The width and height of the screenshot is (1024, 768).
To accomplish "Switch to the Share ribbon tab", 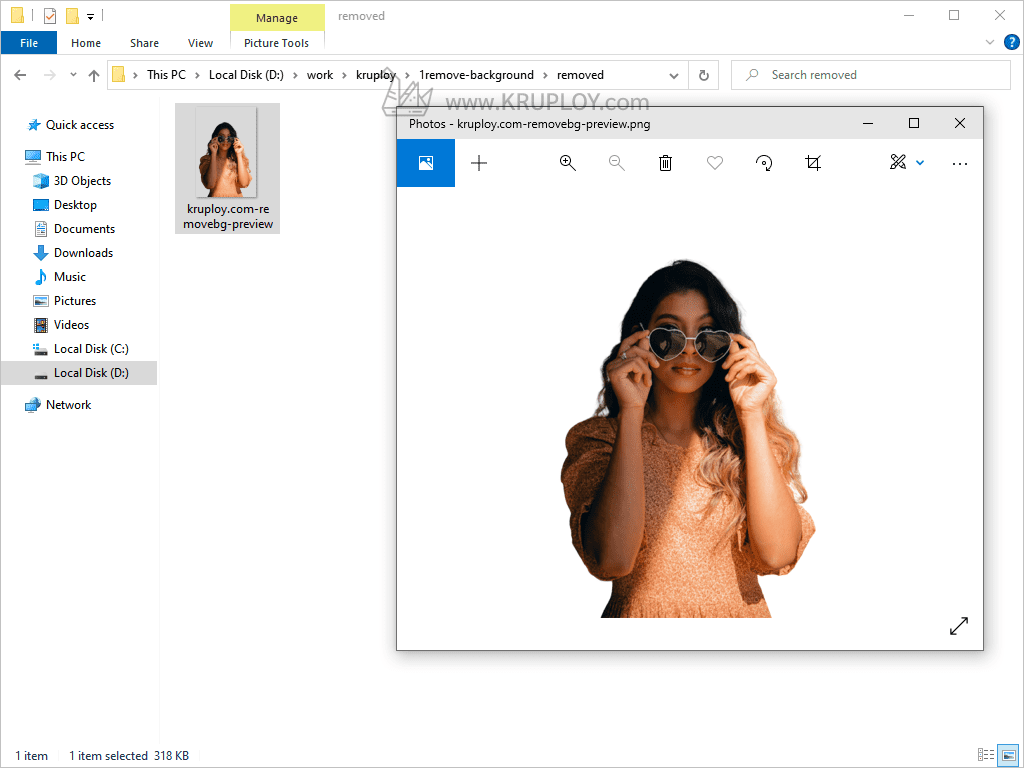I will 144,43.
